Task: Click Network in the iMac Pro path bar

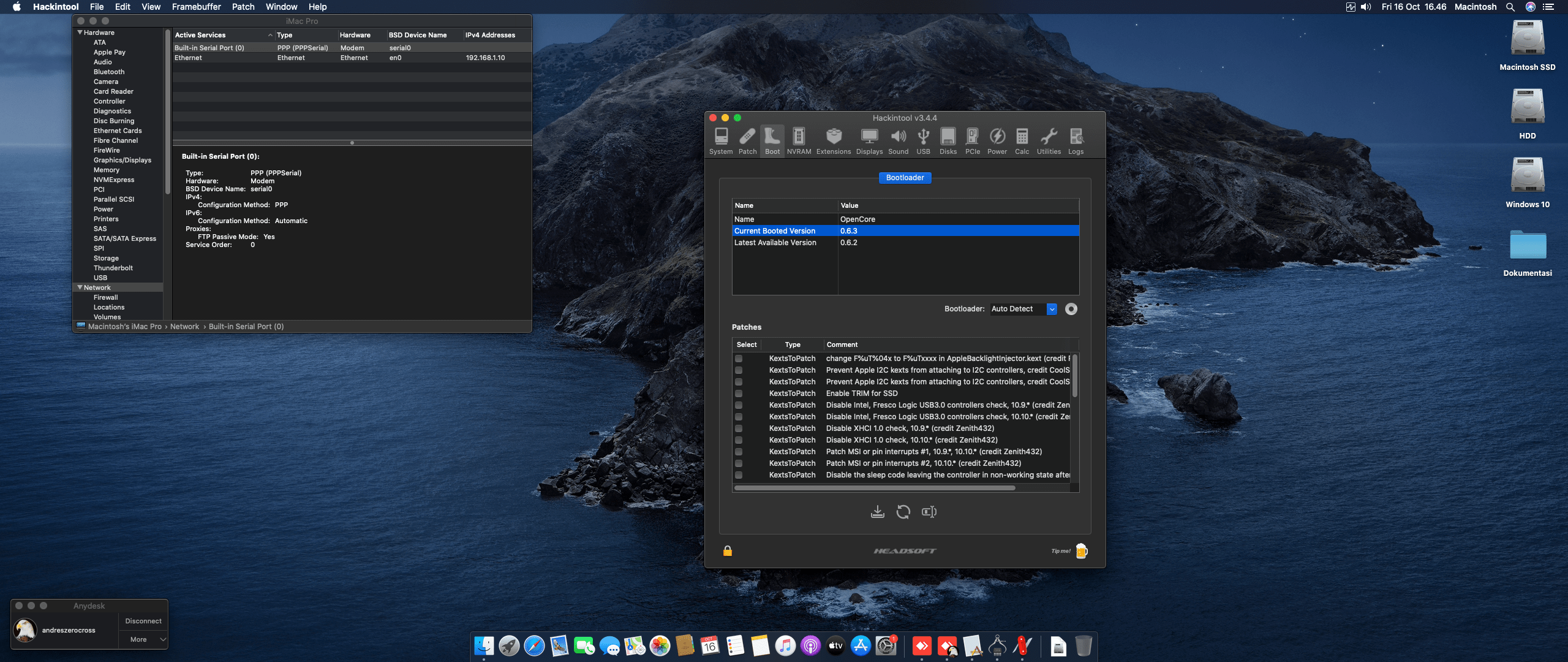Action: [x=184, y=327]
